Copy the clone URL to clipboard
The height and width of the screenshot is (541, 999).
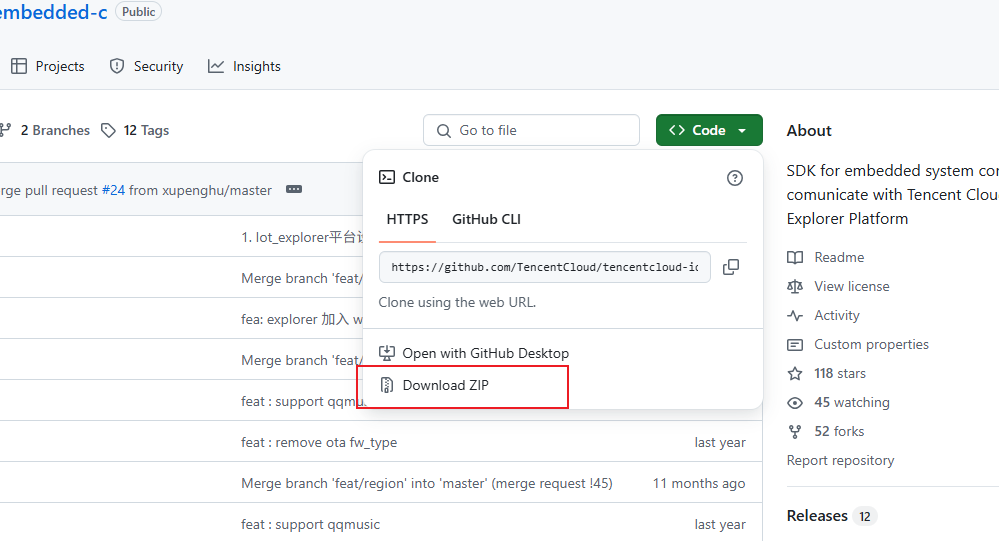[x=731, y=267]
